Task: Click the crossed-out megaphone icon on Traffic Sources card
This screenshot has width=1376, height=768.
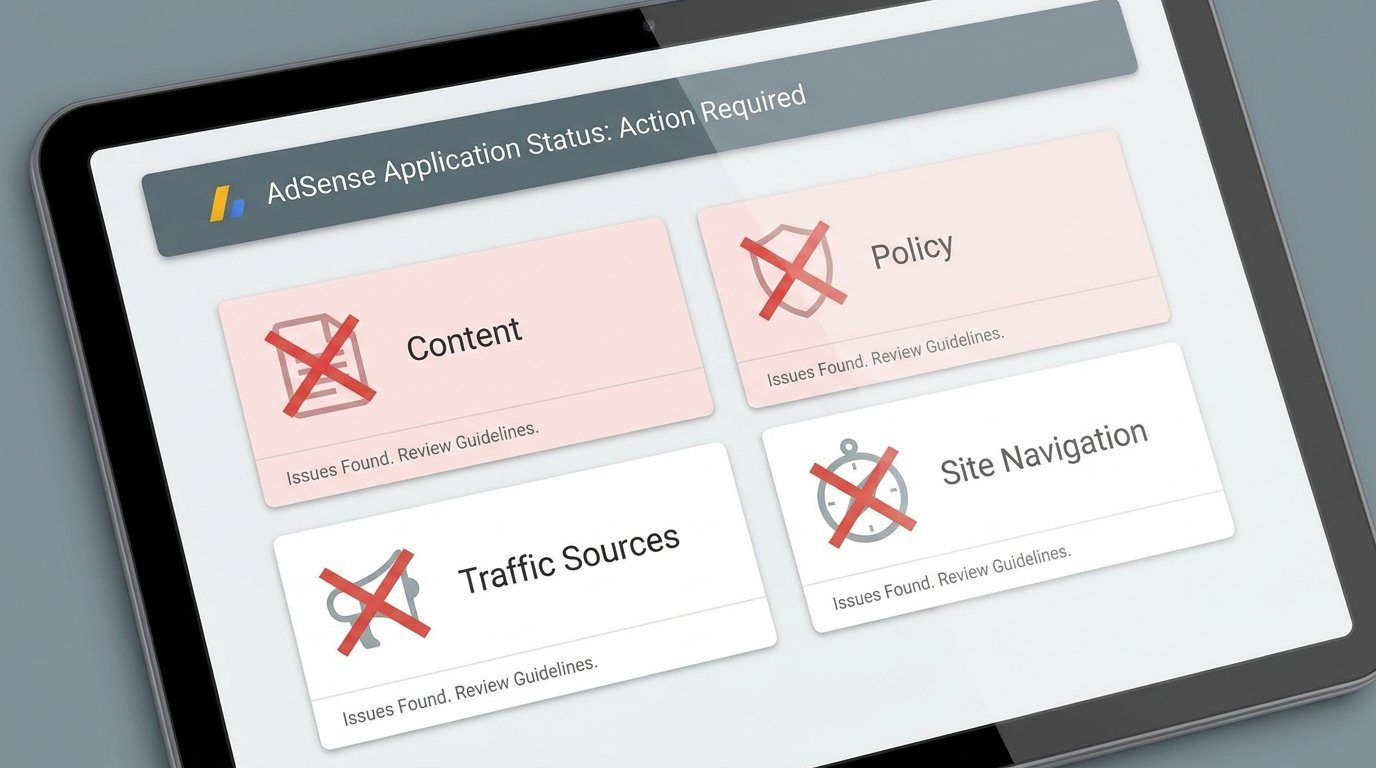Action: (x=374, y=603)
